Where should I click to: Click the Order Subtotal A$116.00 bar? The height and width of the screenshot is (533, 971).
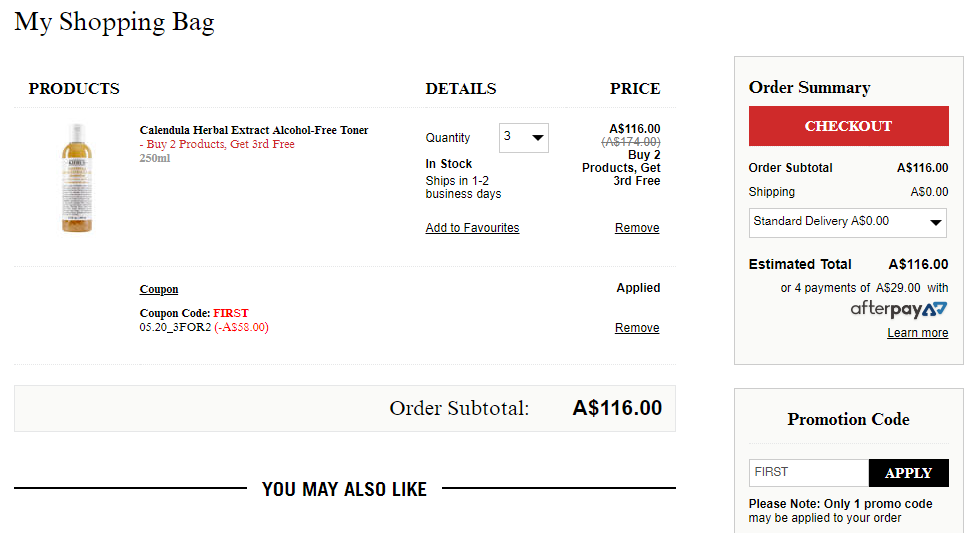pyautogui.click(x=345, y=409)
